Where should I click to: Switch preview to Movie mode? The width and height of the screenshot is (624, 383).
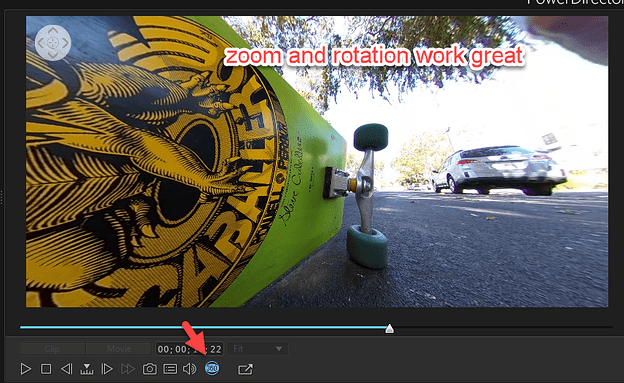click(119, 349)
